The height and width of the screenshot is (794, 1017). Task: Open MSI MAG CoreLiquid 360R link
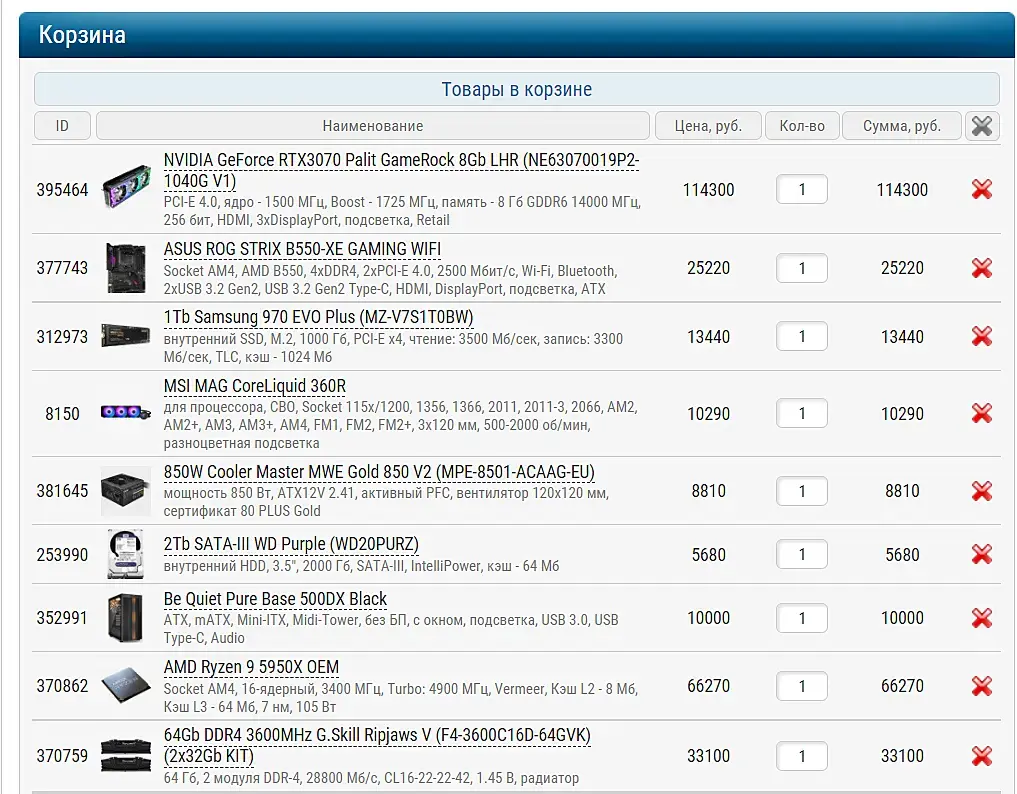point(254,386)
